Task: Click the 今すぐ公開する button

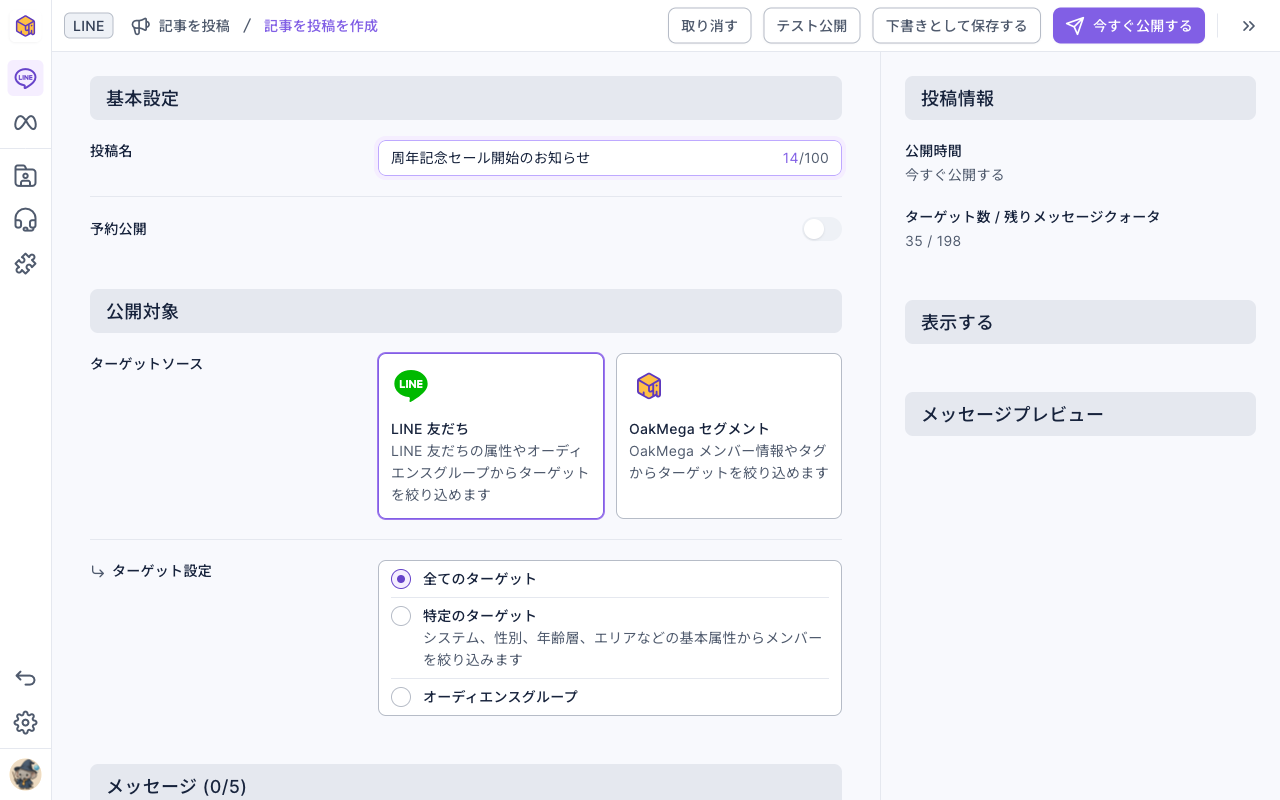Action: (1129, 26)
